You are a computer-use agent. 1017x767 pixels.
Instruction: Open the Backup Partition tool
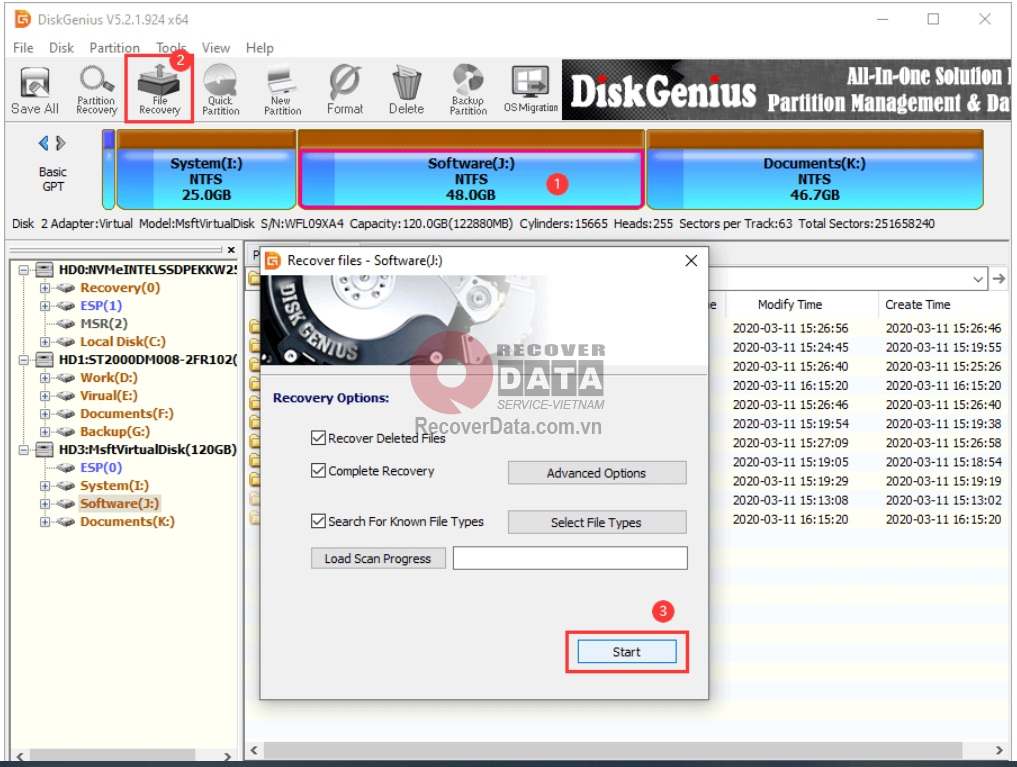(468, 91)
